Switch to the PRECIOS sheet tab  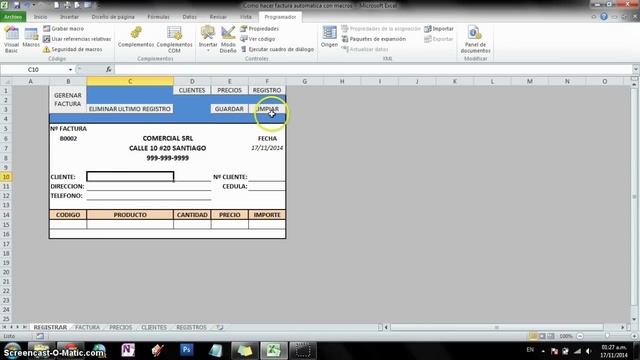click(x=120, y=327)
